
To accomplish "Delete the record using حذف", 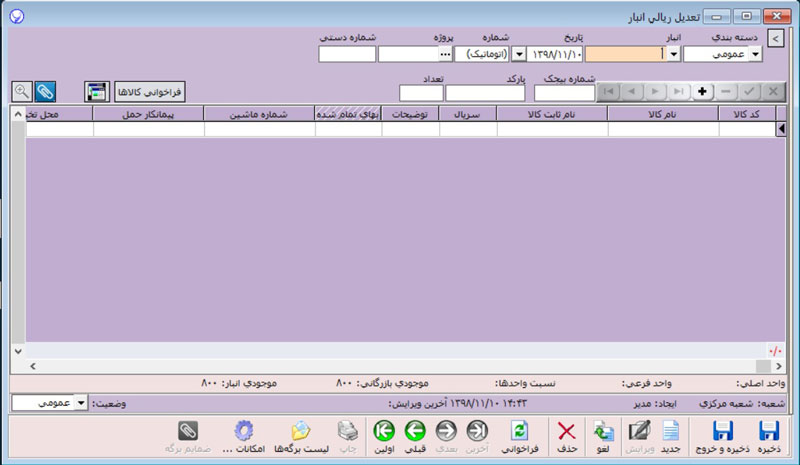I will click(567, 435).
